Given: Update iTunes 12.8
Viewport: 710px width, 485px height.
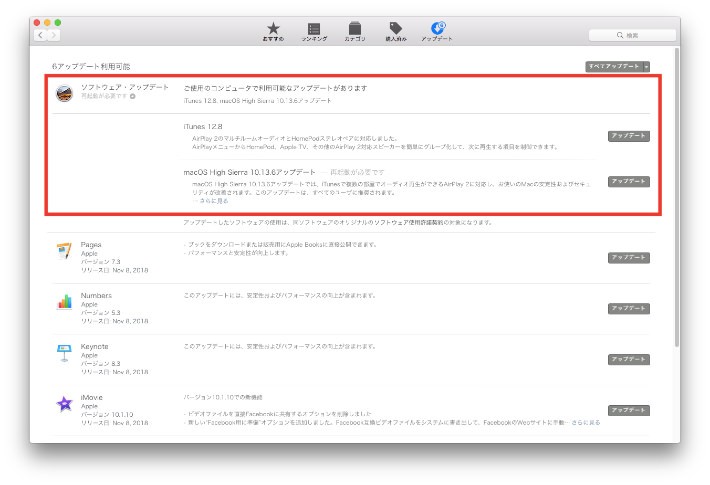Looking at the screenshot, I should pyautogui.click(x=628, y=136).
